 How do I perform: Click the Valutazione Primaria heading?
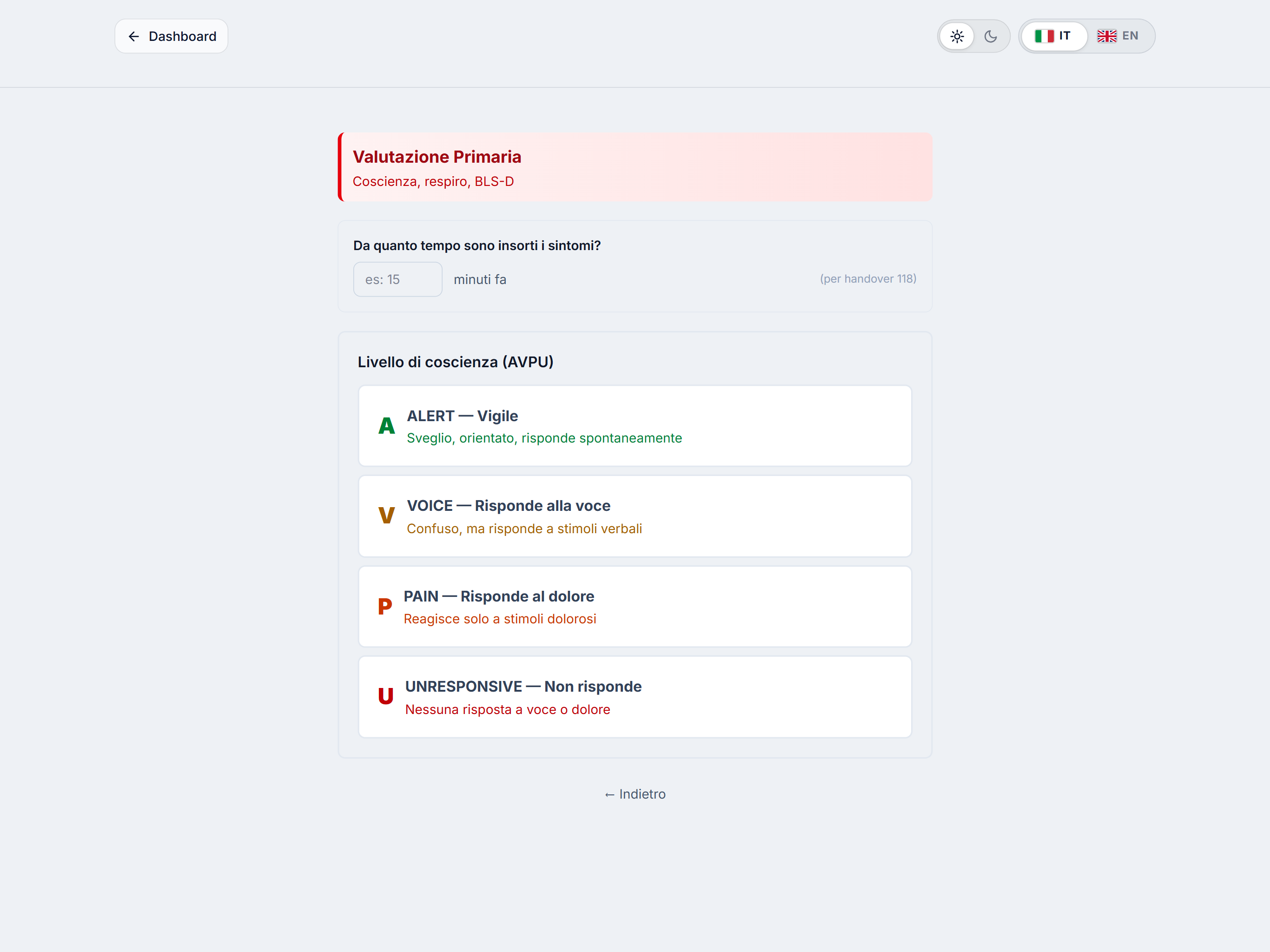point(437,157)
